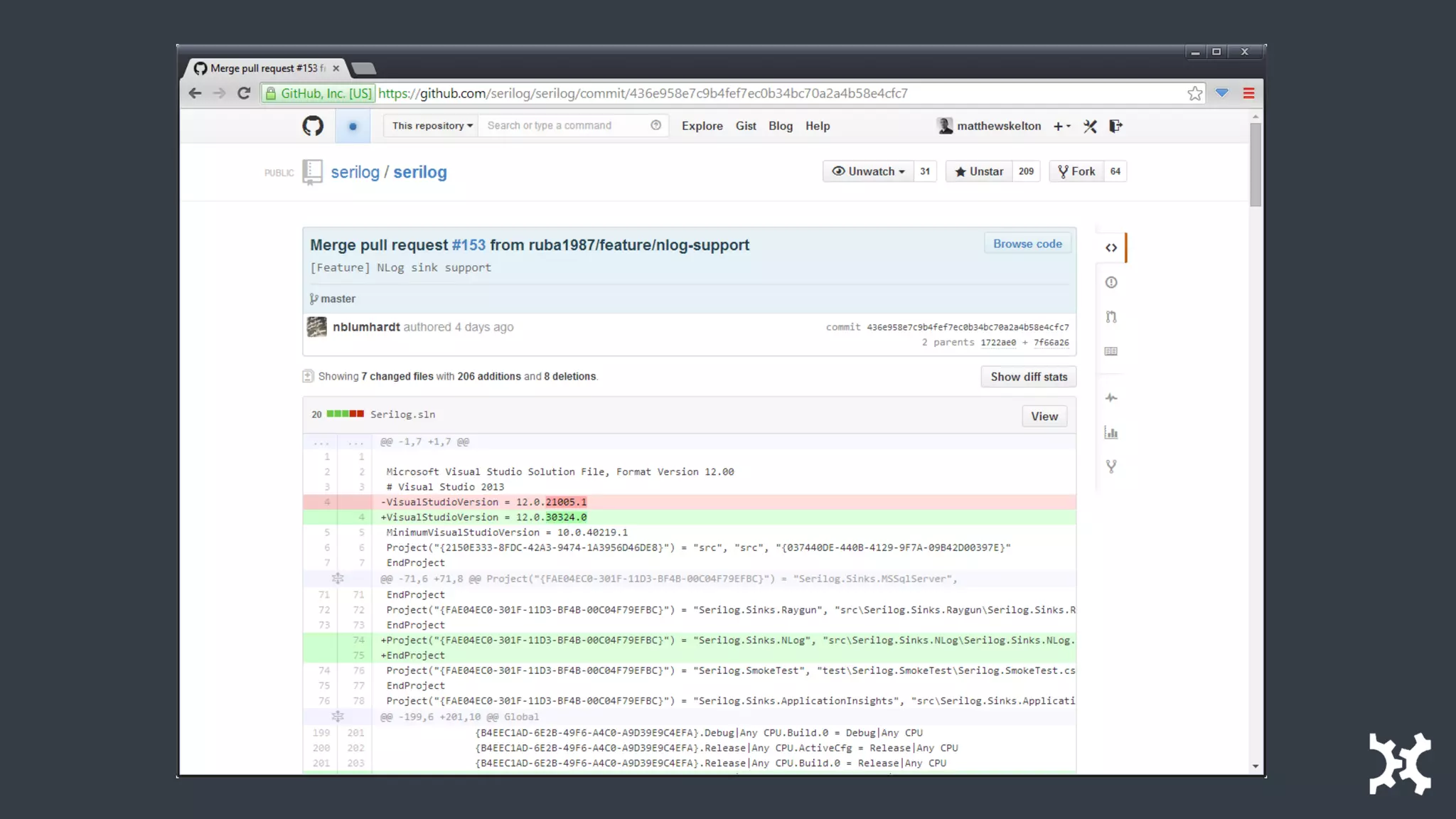The height and width of the screenshot is (819, 1456).
Task: Open the notifications indicator blue dot
Action: pos(353,127)
